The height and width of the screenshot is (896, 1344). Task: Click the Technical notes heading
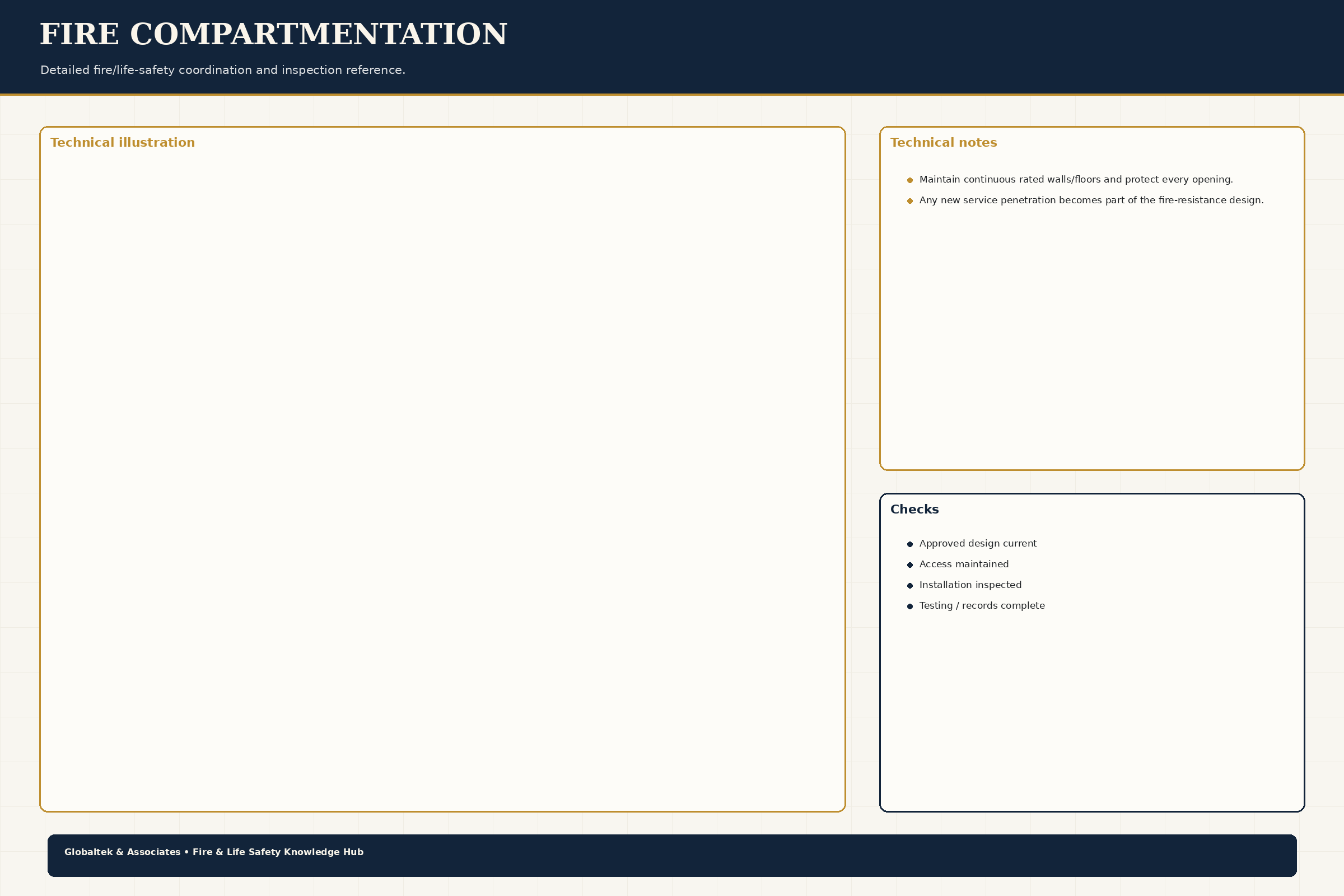point(944,143)
